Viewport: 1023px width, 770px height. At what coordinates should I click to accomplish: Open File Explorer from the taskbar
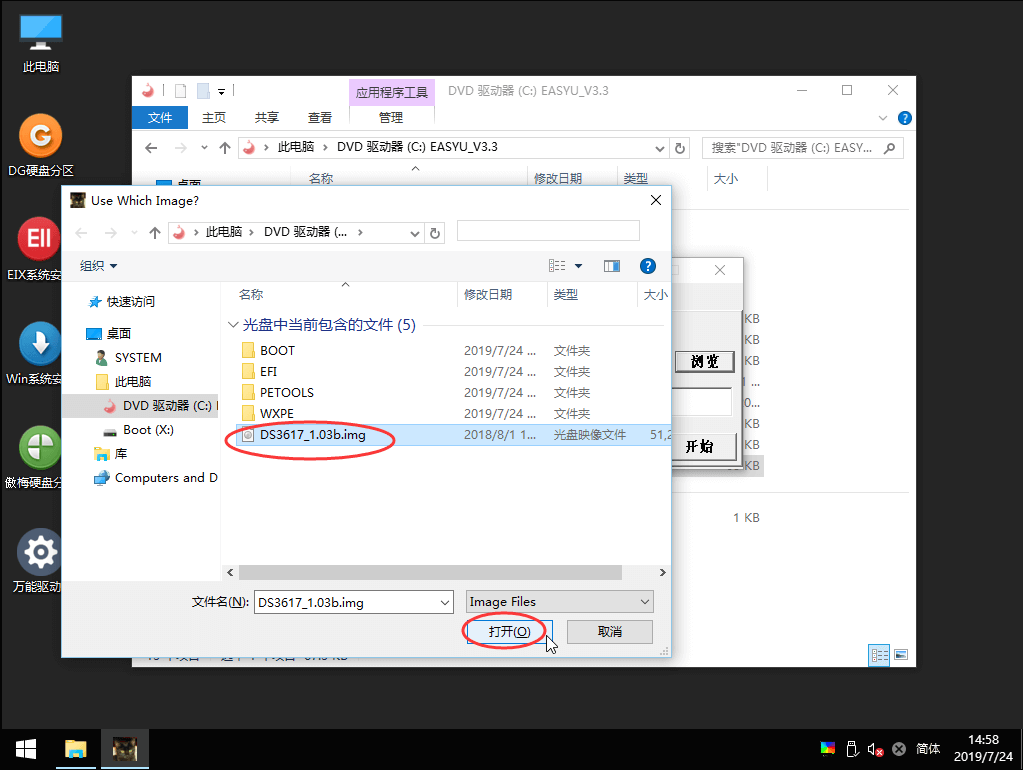[75, 748]
